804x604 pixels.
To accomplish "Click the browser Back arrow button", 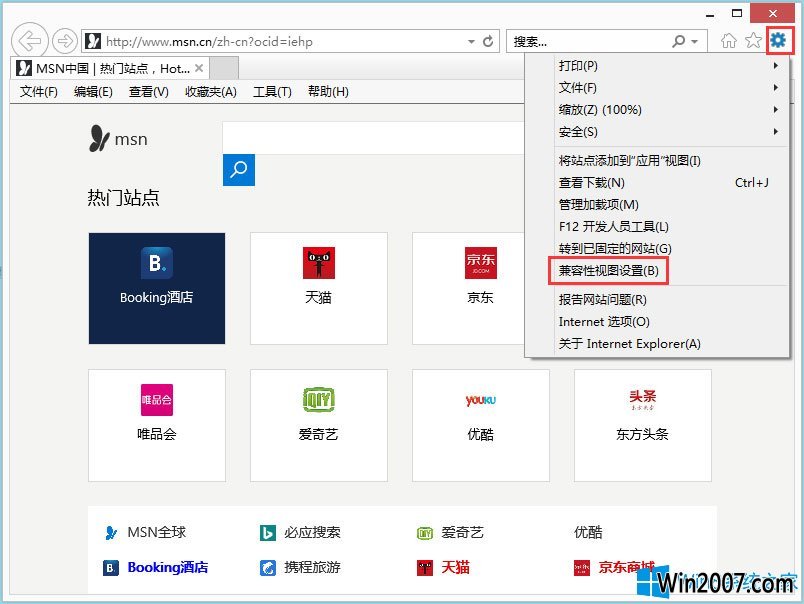I will 30,41.
